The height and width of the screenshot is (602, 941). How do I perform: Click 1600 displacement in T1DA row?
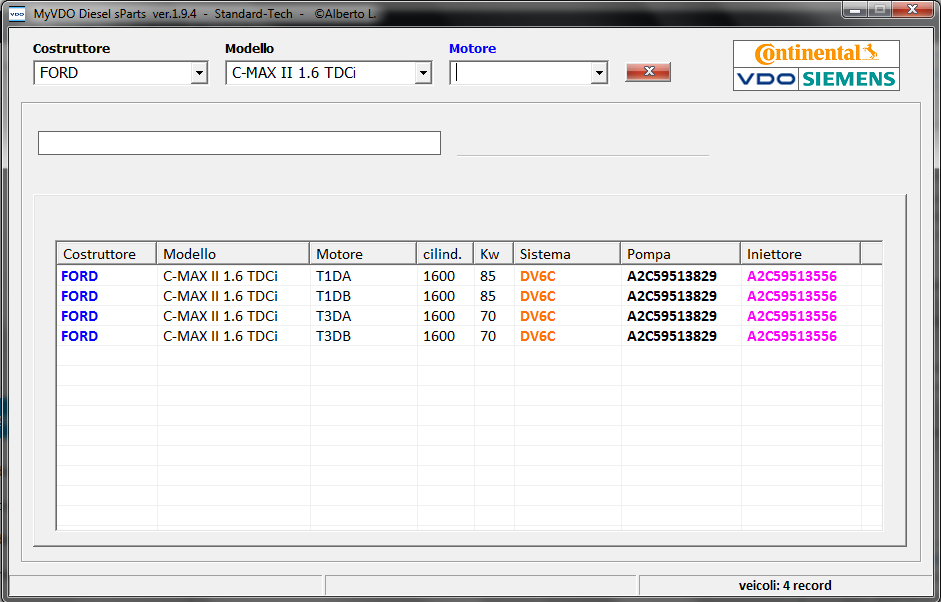pyautogui.click(x=439, y=276)
